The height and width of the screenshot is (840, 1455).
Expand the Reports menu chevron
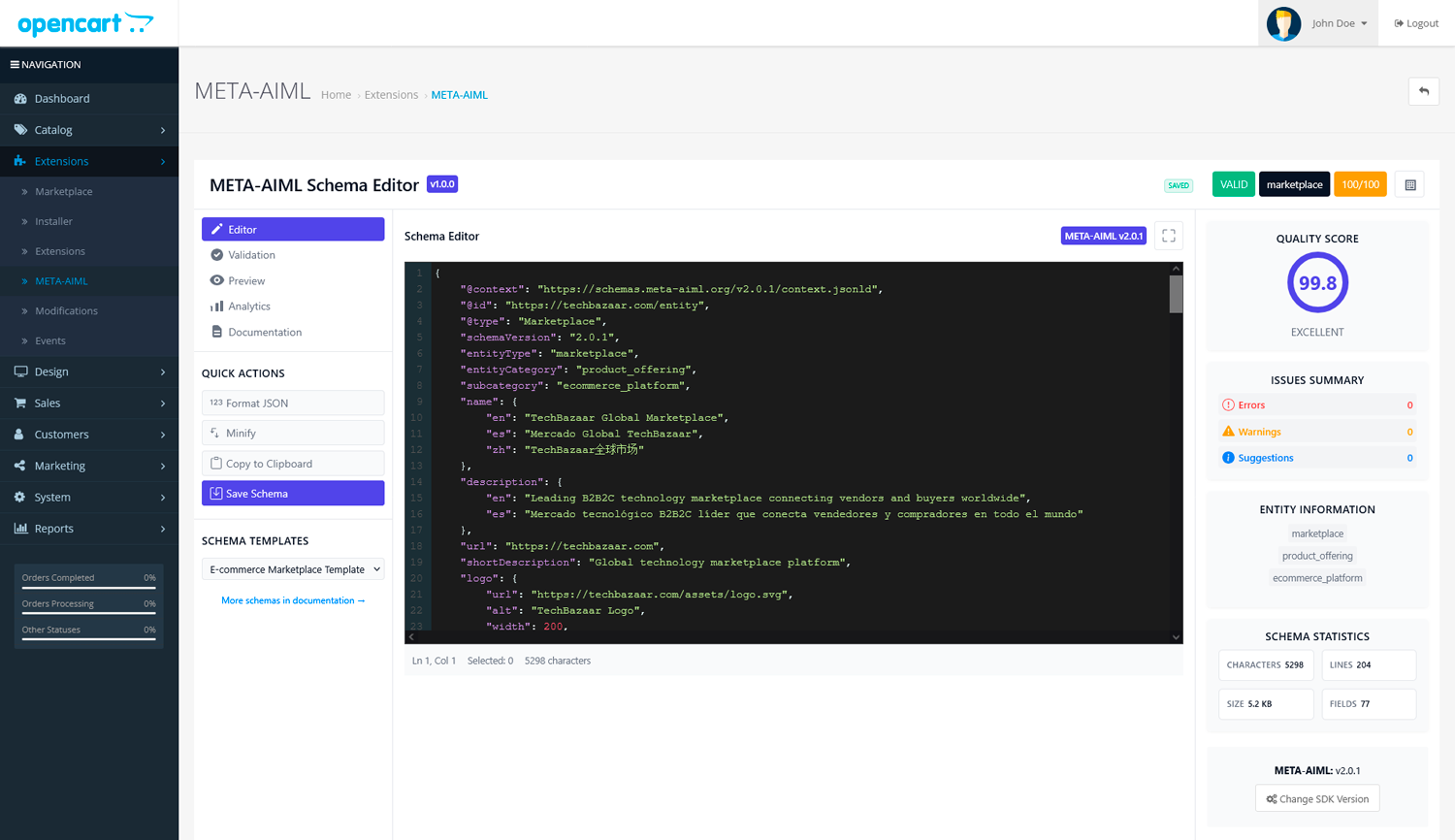[163, 529]
